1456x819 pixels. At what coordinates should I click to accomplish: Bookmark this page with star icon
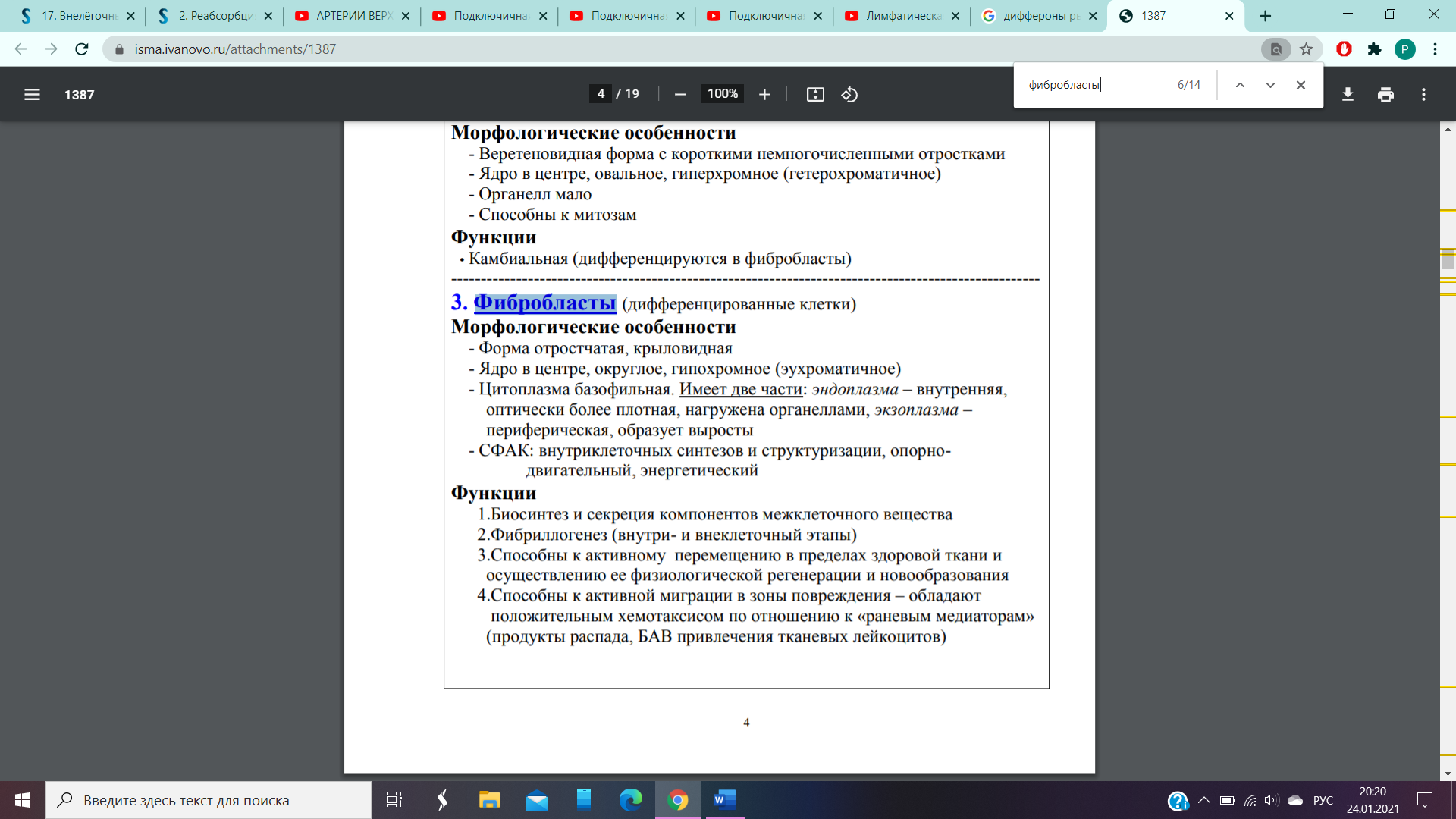click(x=1306, y=49)
